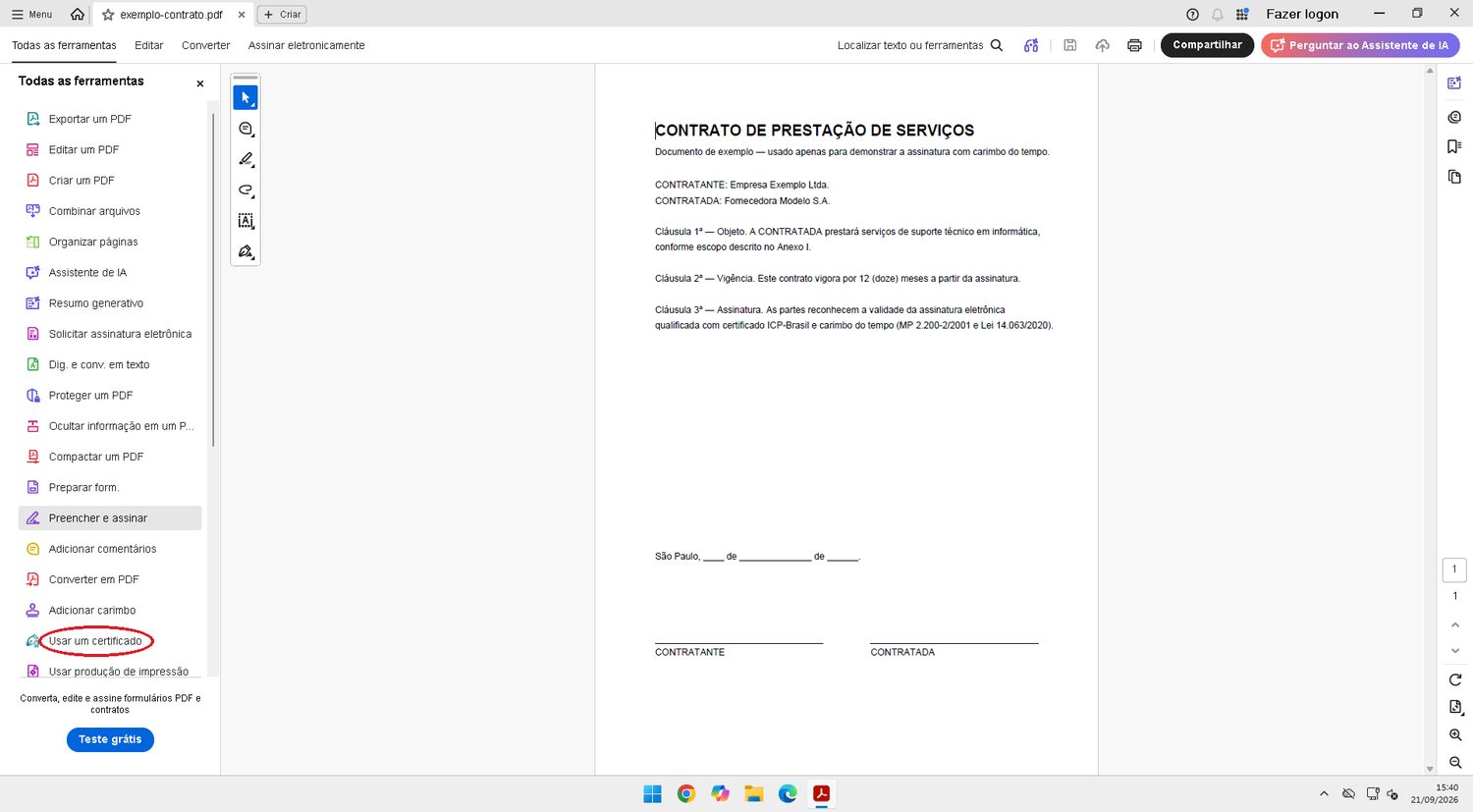Show hidden system tray icons
1473x812 pixels.
(1324, 793)
